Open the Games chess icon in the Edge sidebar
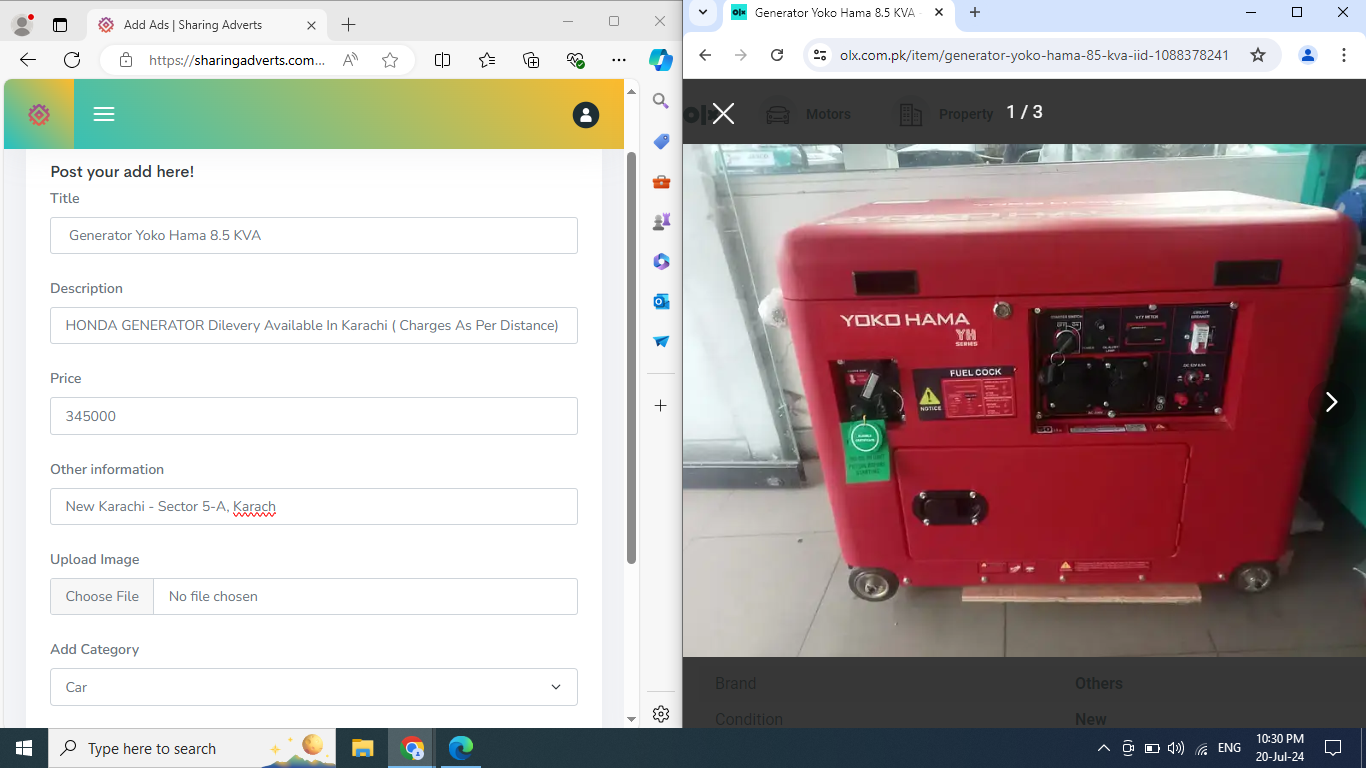The width and height of the screenshot is (1366, 768). tap(661, 221)
